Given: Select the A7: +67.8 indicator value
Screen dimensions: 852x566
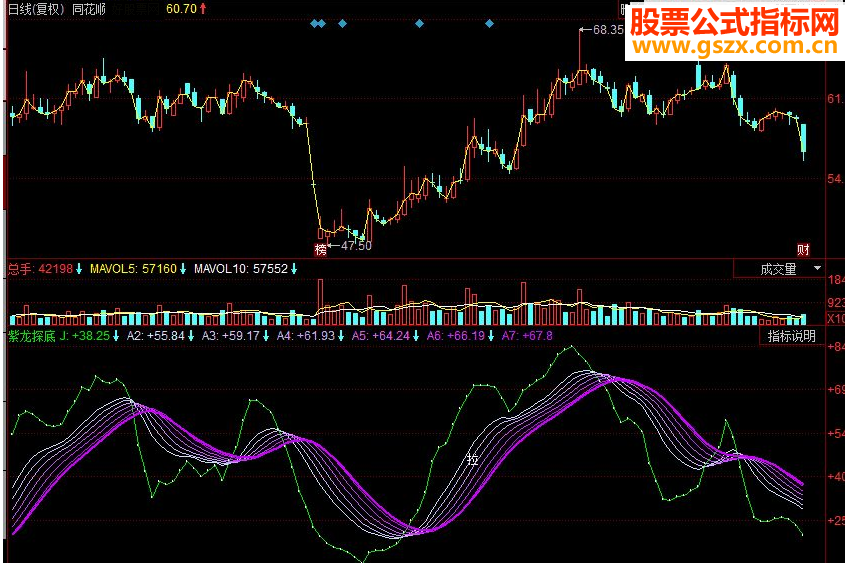Looking at the screenshot, I should click(x=527, y=336).
